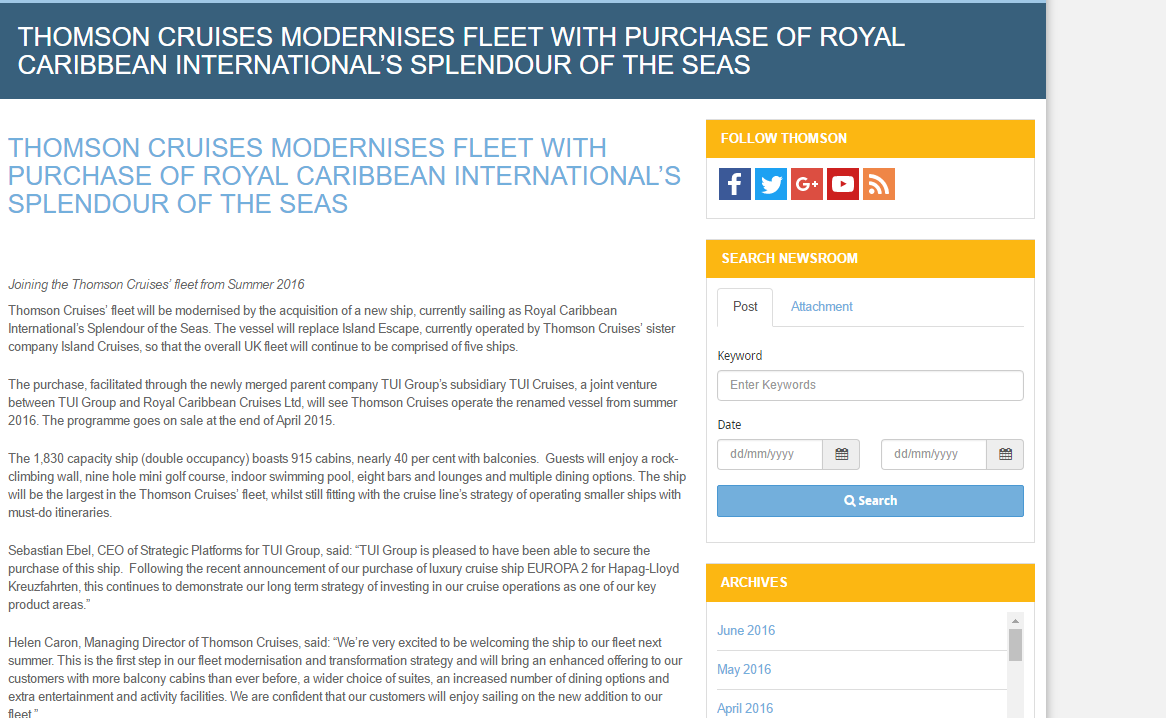The height and width of the screenshot is (718, 1166).
Task: Click the archives scrollbar up arrow
Action: 1015,621
